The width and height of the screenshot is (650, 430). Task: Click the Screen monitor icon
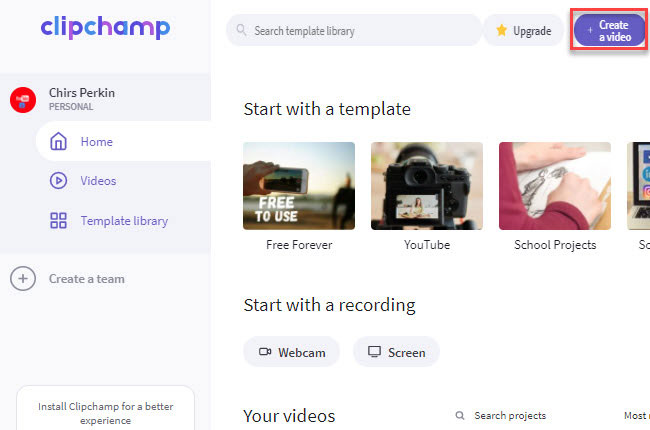(374, 352)
